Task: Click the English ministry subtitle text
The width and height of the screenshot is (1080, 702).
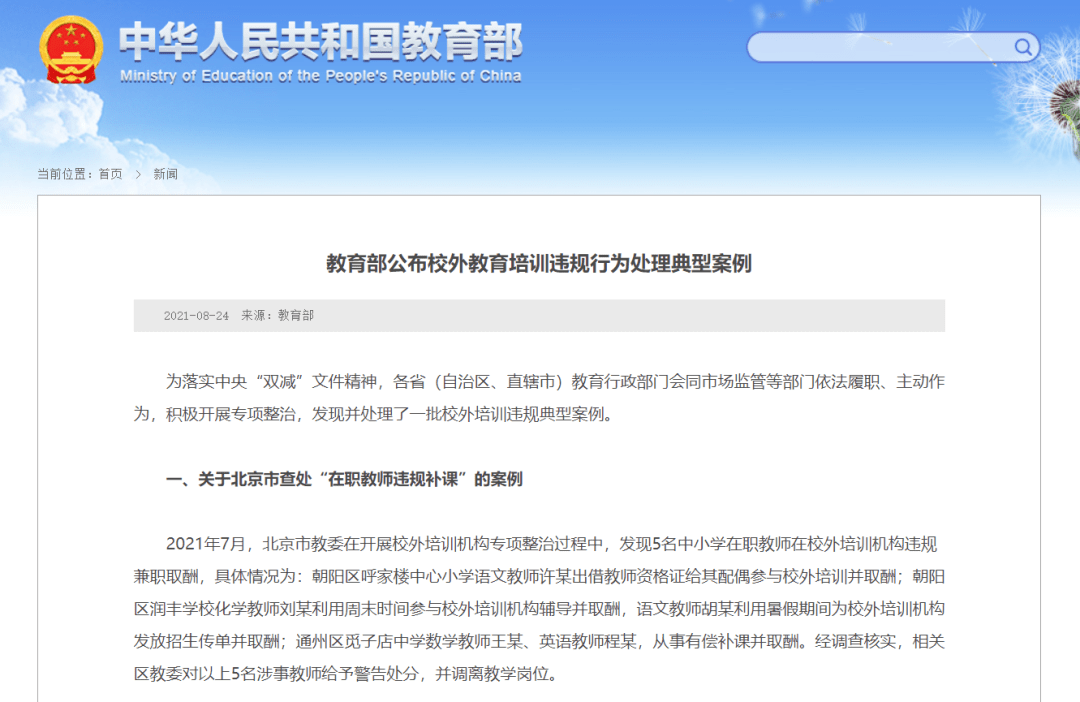Action: pyautogui.click(x=320, y=74)
